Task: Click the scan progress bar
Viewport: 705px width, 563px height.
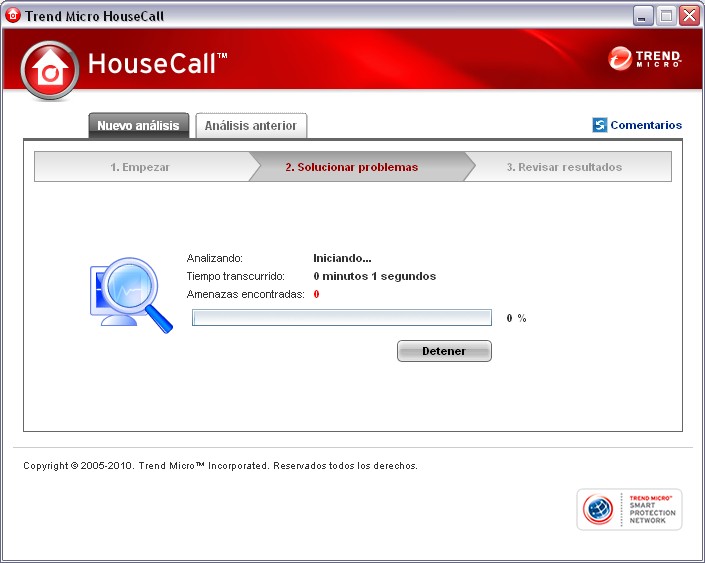Action: 342,317
